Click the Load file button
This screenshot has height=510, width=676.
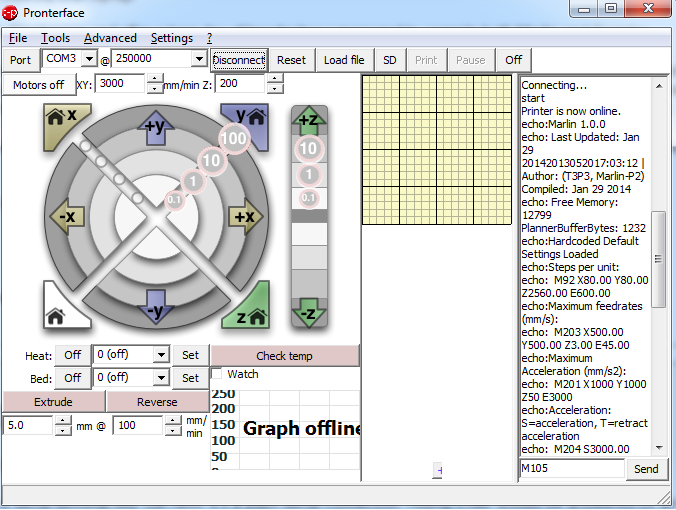pos(344,60)
